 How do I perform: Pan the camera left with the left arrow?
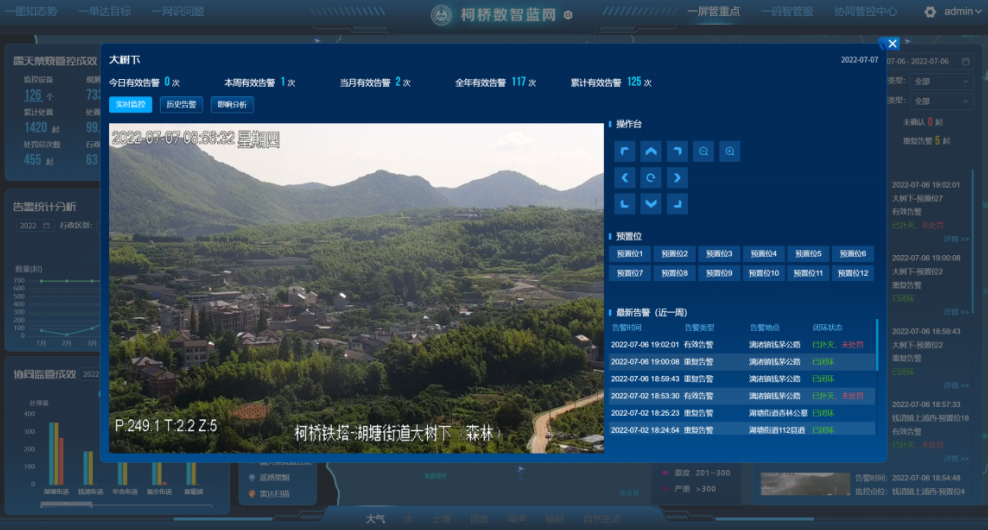[x=625, y=178]
